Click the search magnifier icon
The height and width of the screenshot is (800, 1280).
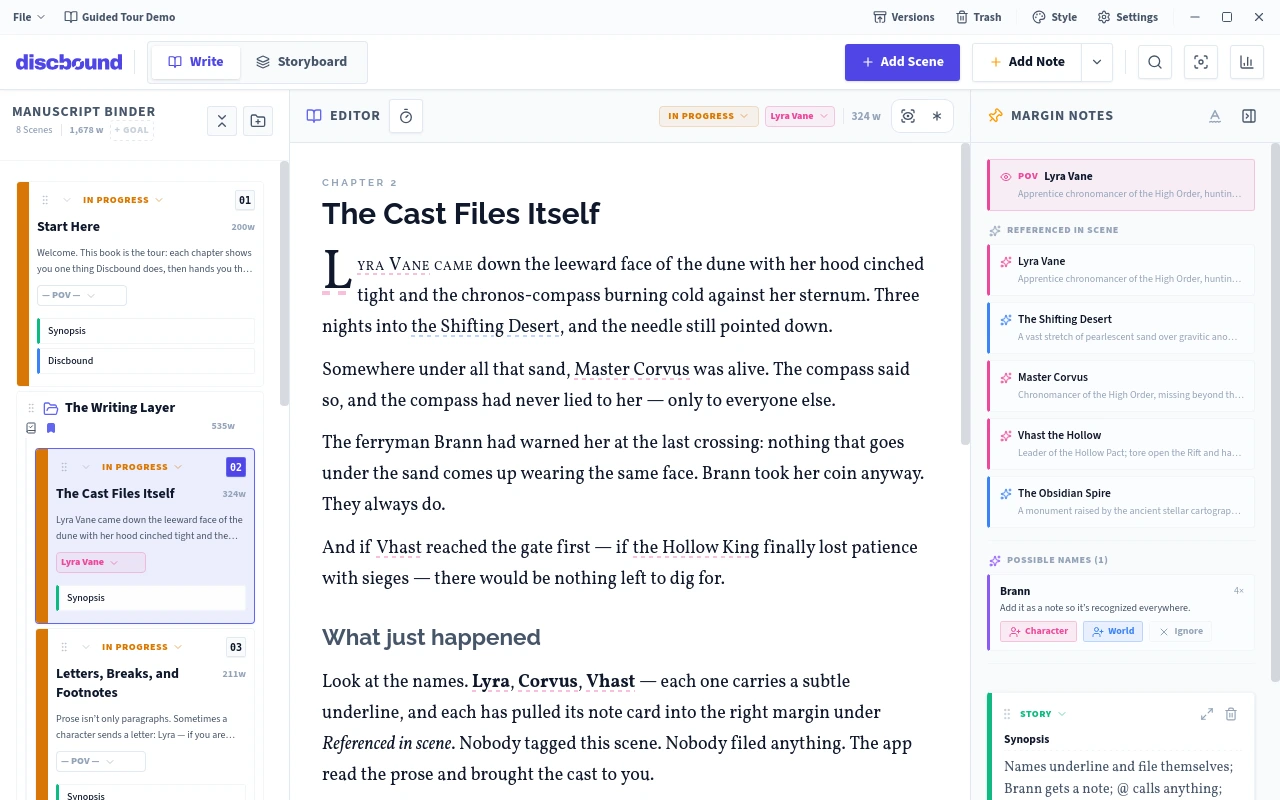[1155, 62]
